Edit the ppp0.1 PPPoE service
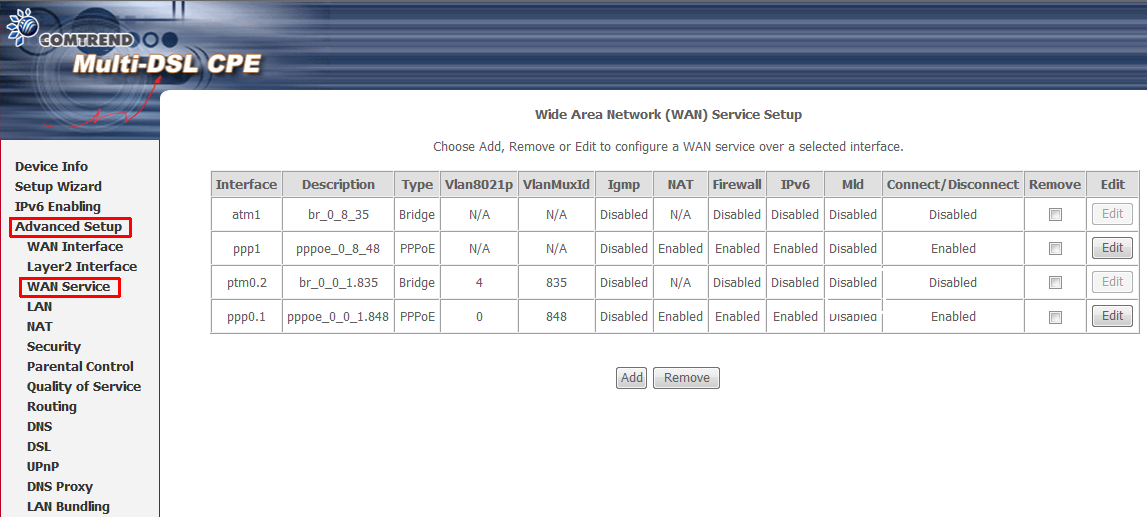Image resolution: width=1147 pixels, height=517 pixels. pos(1112,316)
